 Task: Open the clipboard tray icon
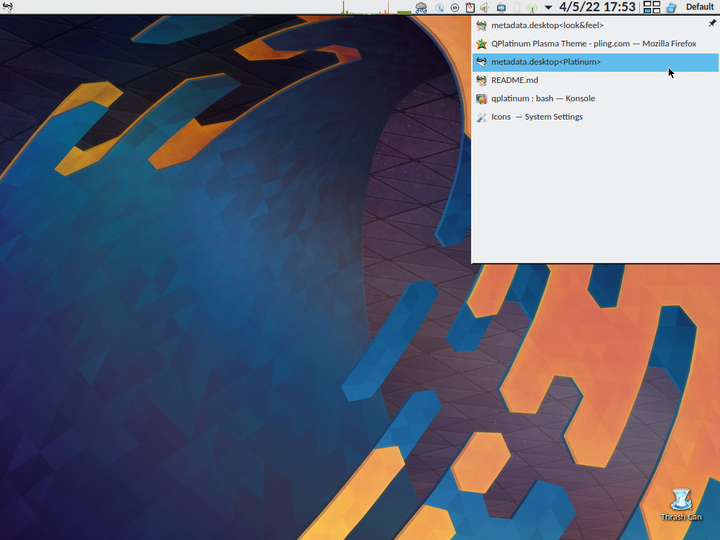[470, 7]
